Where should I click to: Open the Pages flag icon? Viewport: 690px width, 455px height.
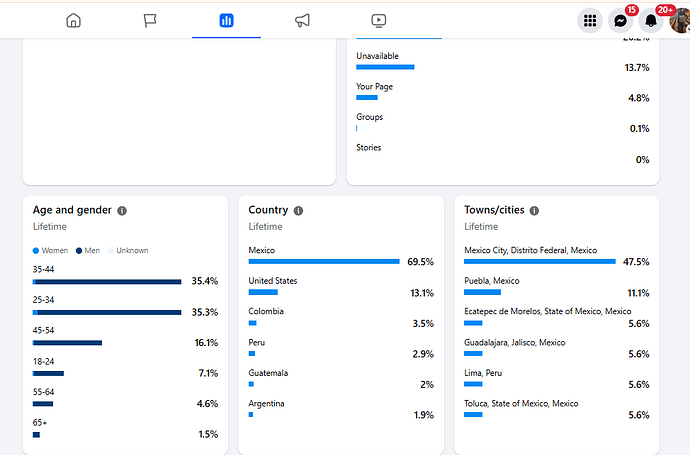pyautogui.click(x=150, y=20)
